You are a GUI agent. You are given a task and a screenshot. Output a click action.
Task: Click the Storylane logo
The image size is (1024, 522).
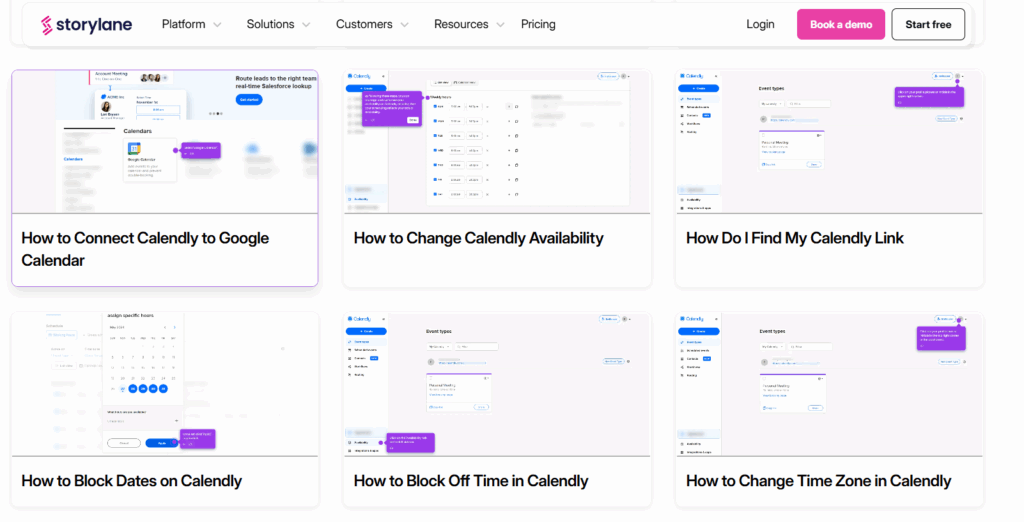pyautogui.click(x=86, y=25)
